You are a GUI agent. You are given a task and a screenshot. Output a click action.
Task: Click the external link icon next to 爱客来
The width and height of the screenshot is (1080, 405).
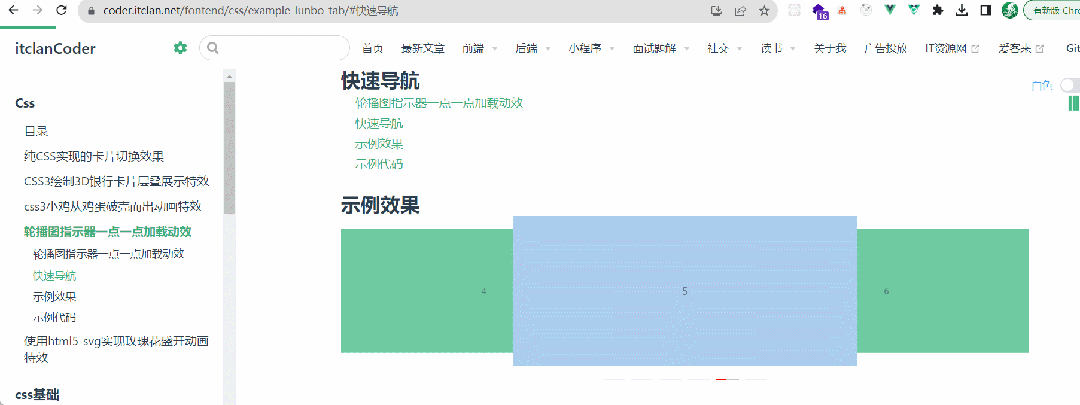tap(1039, 49)
